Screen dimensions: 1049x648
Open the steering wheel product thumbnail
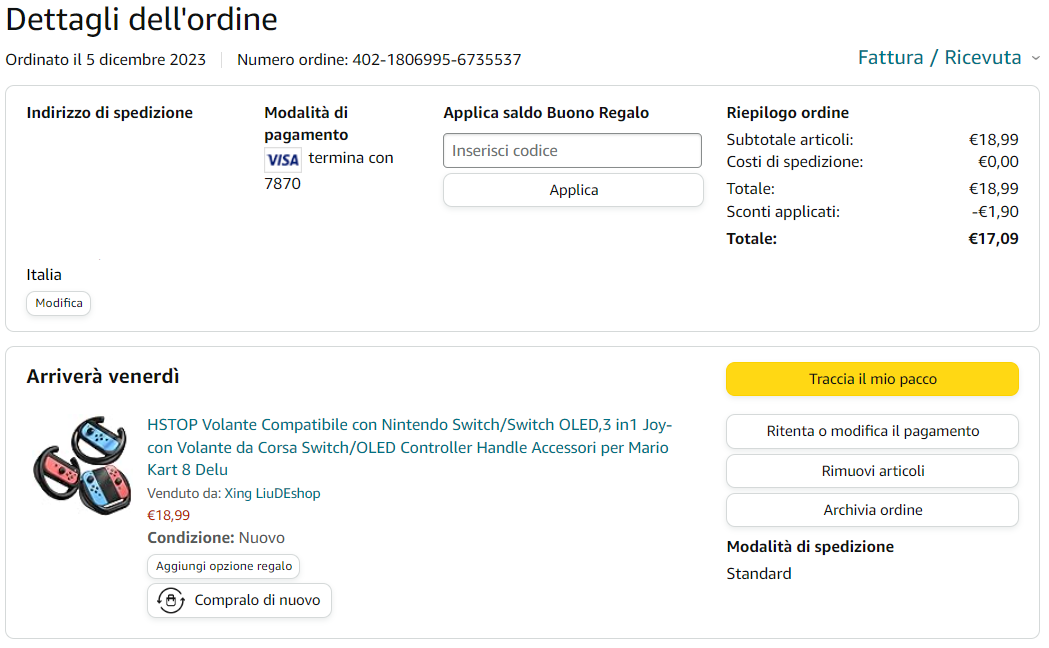[x=80, y=466]
